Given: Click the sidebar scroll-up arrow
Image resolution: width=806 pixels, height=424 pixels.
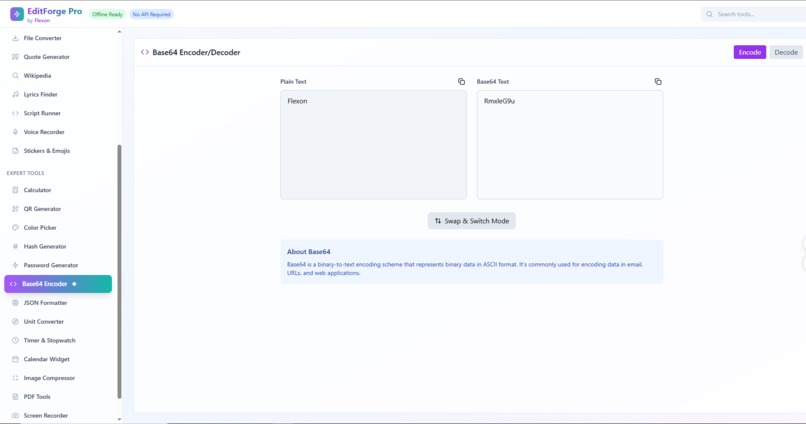Looking at the screenshot, I should [x=119, y=32].
